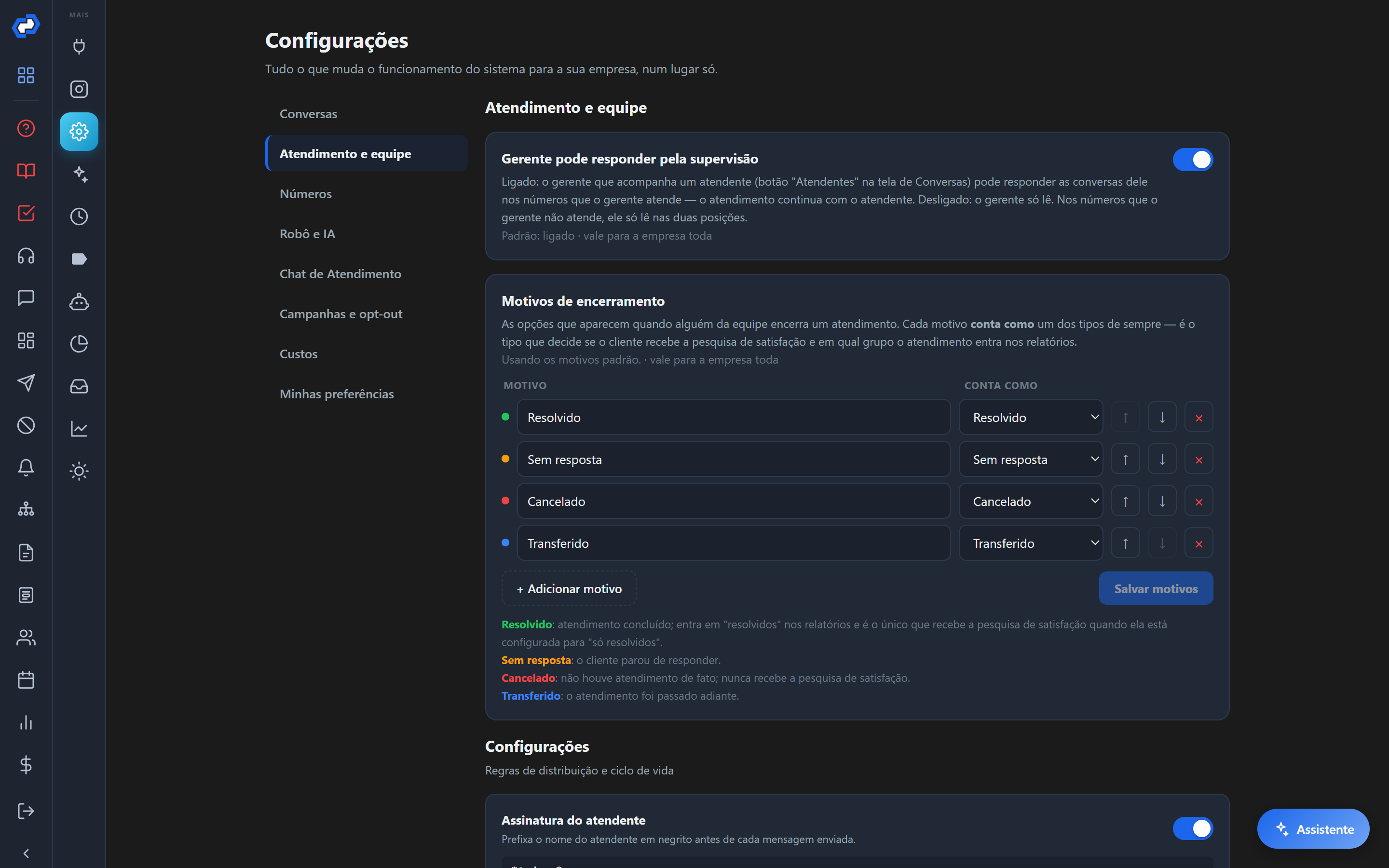Move Transferido motivo up

tap(1126, 543)
